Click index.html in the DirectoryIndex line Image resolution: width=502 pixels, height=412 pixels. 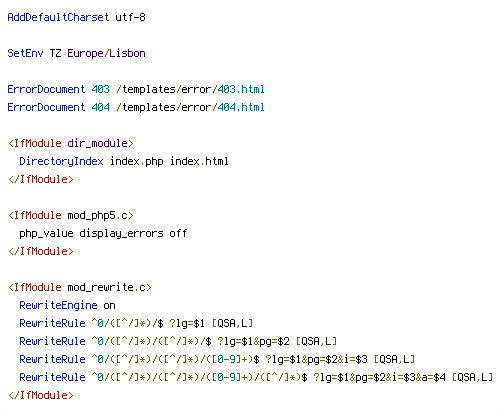coord(199,161)
